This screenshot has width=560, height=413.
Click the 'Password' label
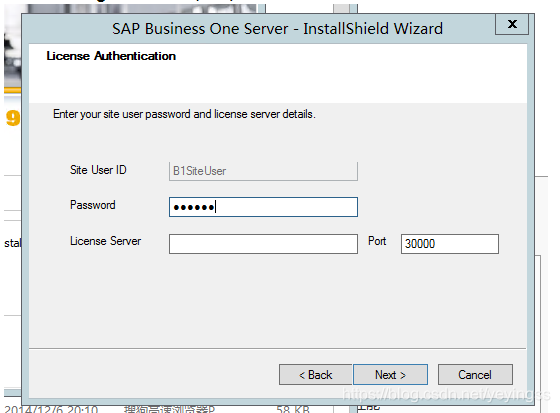(93, 205)
